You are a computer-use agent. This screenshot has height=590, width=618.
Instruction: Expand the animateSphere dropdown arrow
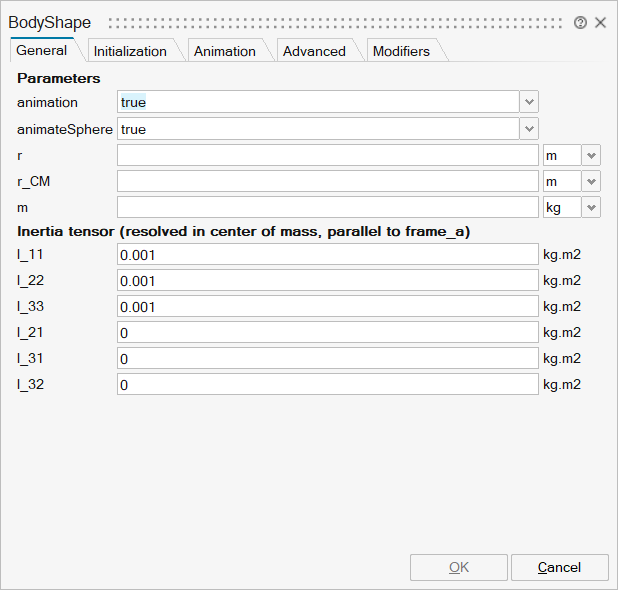529,129
